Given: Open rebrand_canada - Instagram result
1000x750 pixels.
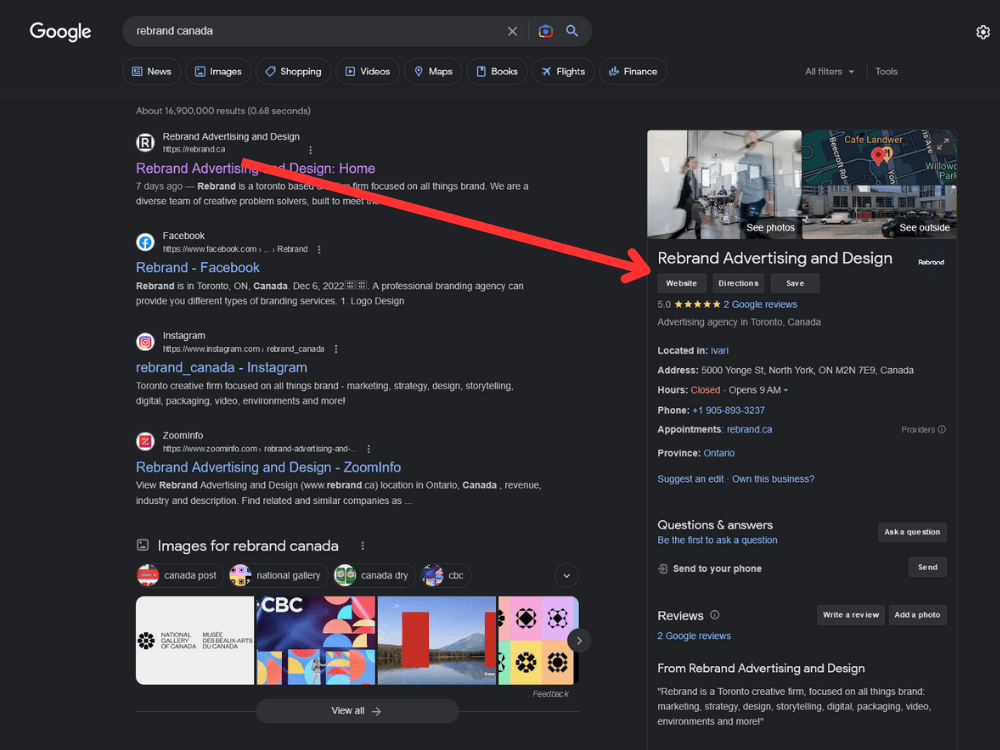Looking at the screenshot, I should (221, 368).
